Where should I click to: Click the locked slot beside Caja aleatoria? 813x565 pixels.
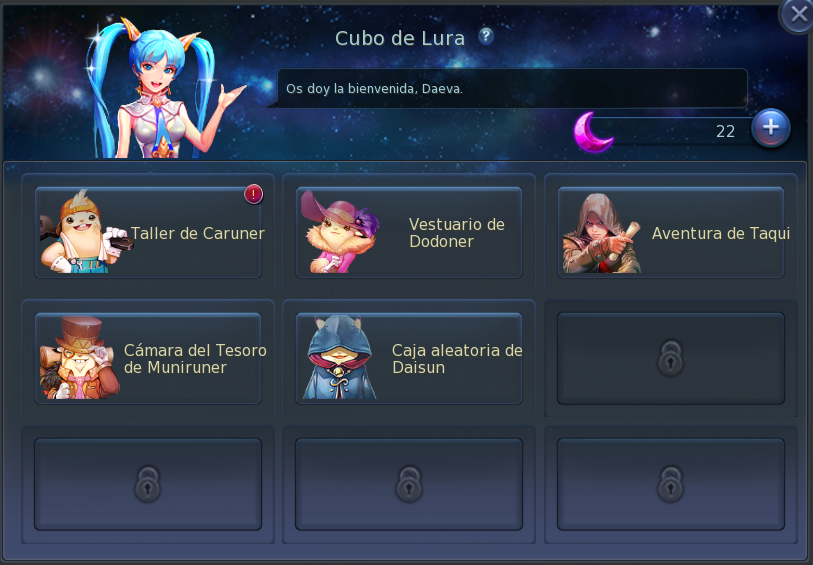pos(671,358)
